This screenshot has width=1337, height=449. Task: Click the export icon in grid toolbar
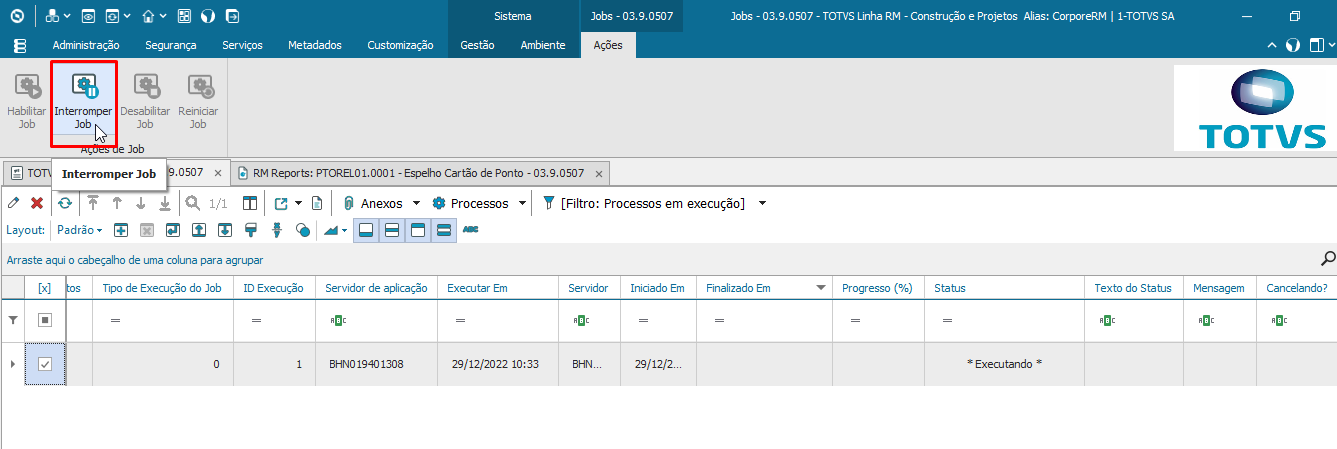pyautogui.click(x=281, y=203)
